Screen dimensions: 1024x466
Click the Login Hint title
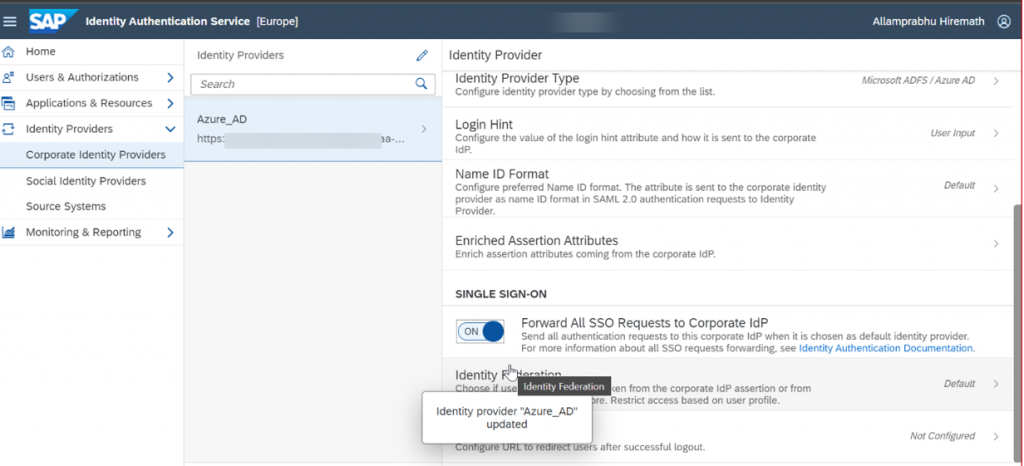484,124
